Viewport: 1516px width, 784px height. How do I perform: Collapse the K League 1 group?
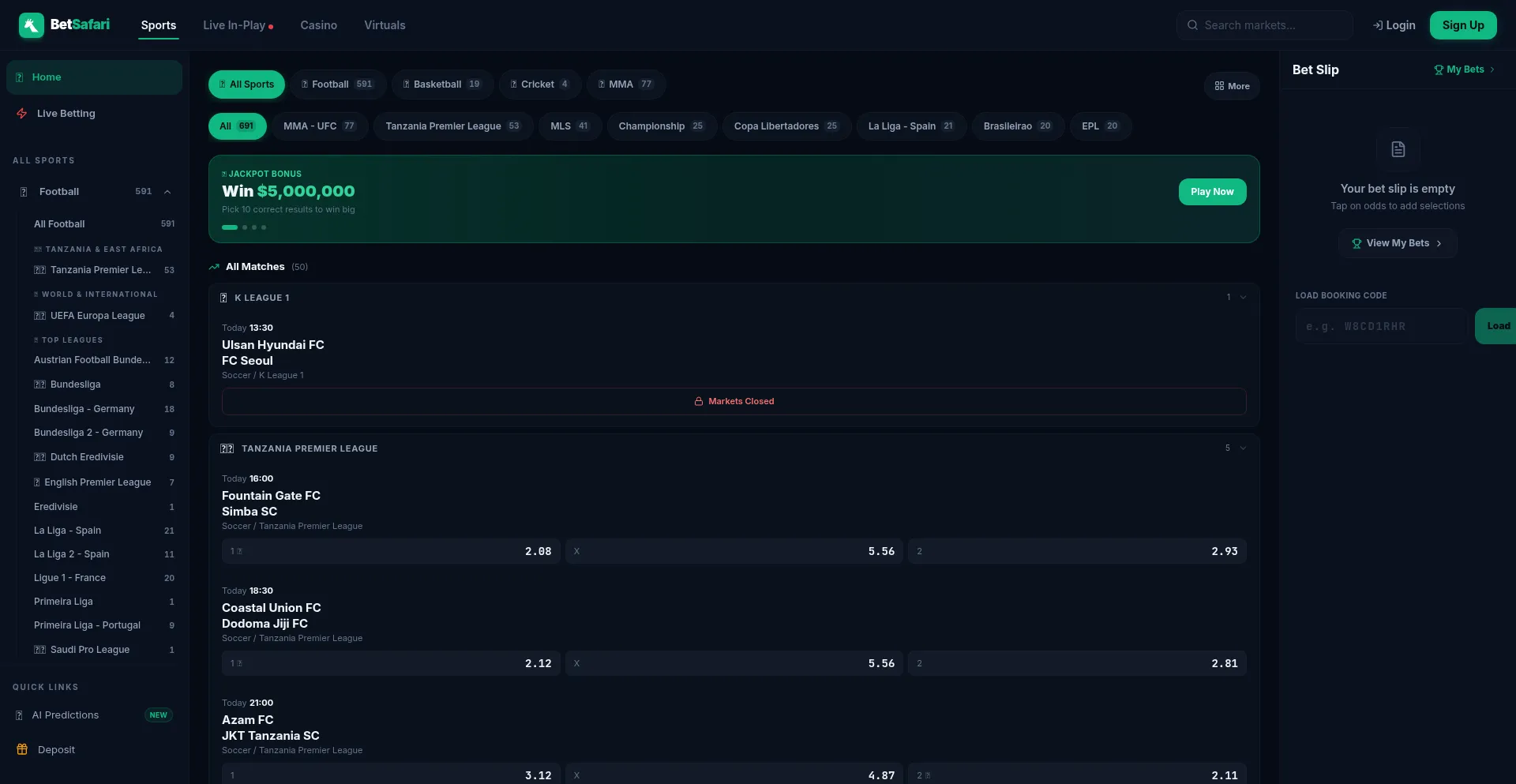coord(1243,298)
